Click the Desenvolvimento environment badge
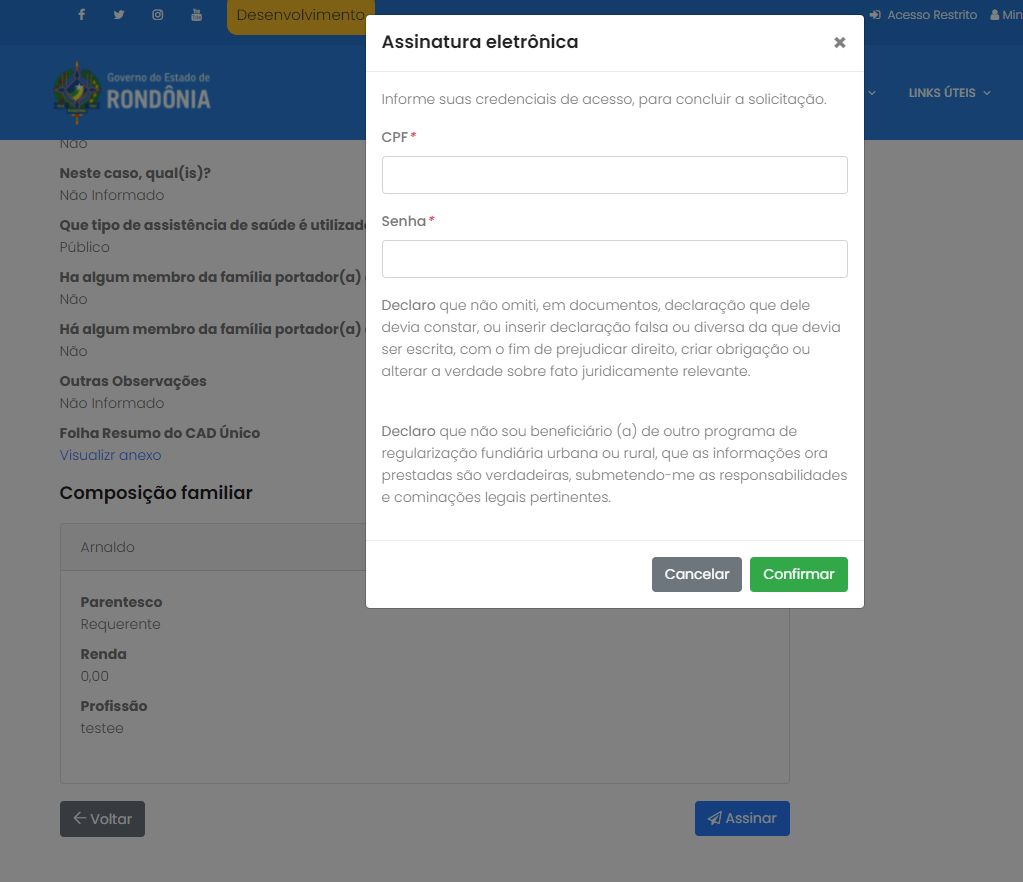Image resolution: width=1023 pixels, height=882 pixels. 301,16
